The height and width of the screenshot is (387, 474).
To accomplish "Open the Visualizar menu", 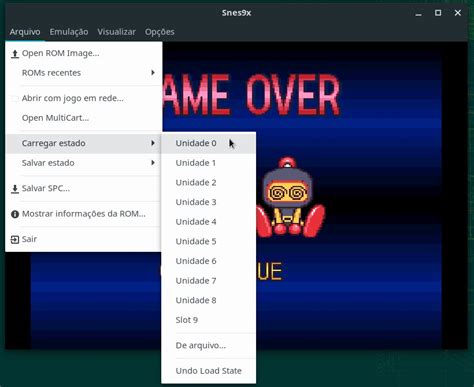I will point(116,32).
